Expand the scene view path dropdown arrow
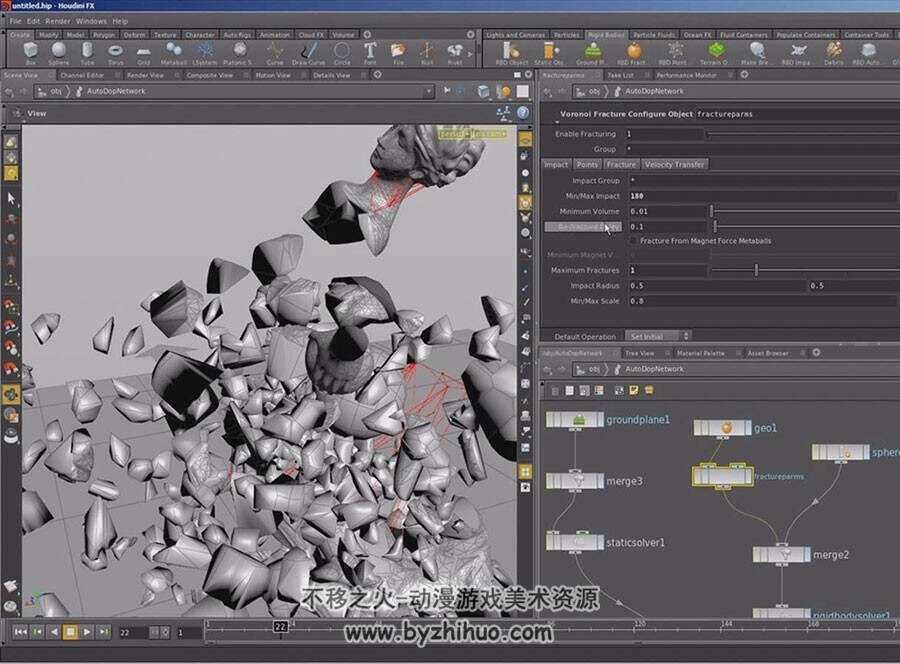This screenshot has width=900, height=664. click(x=428, y=91)
